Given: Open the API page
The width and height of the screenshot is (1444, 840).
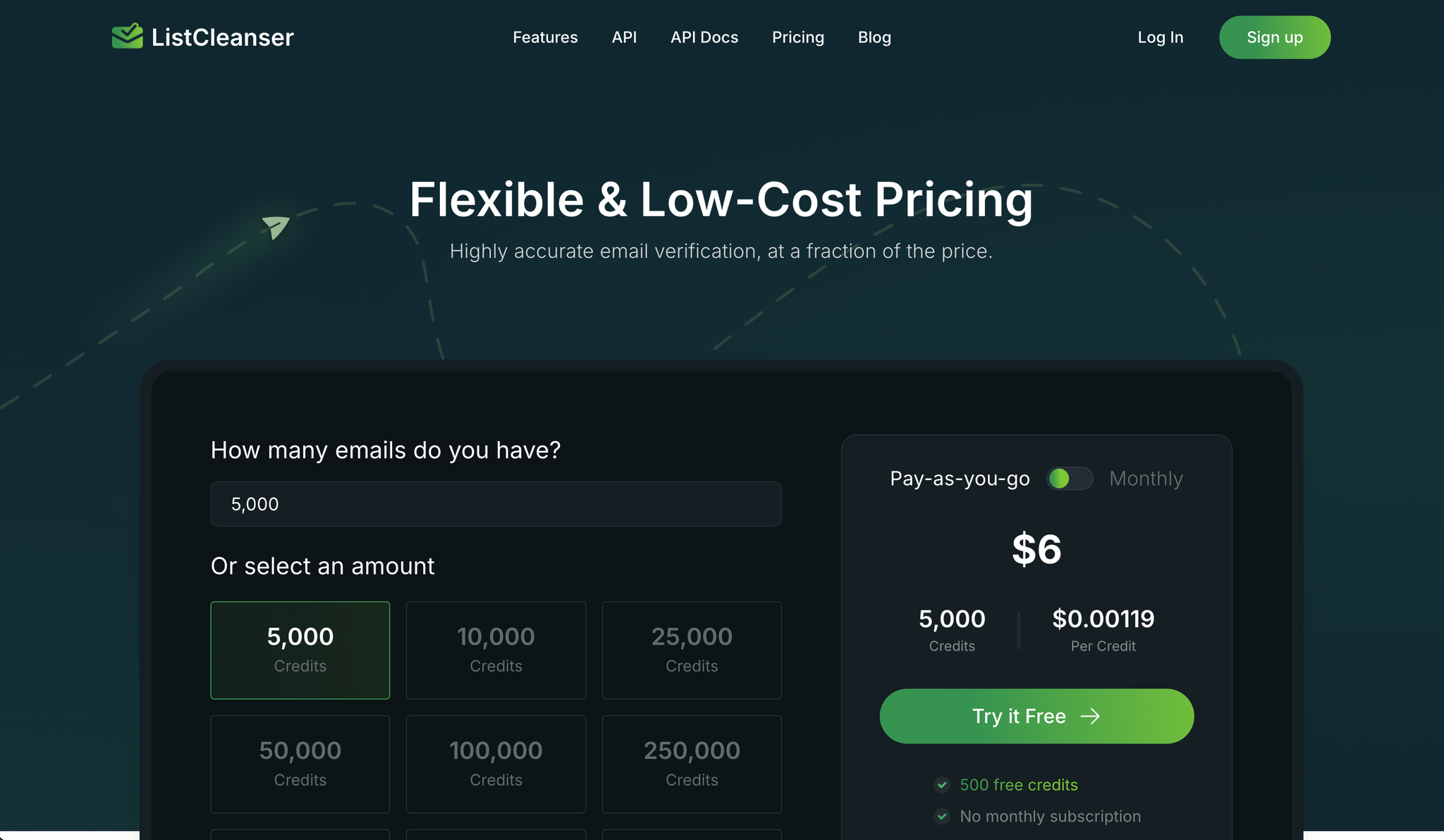Looking at the screenshot, I should tap(624, 37).
